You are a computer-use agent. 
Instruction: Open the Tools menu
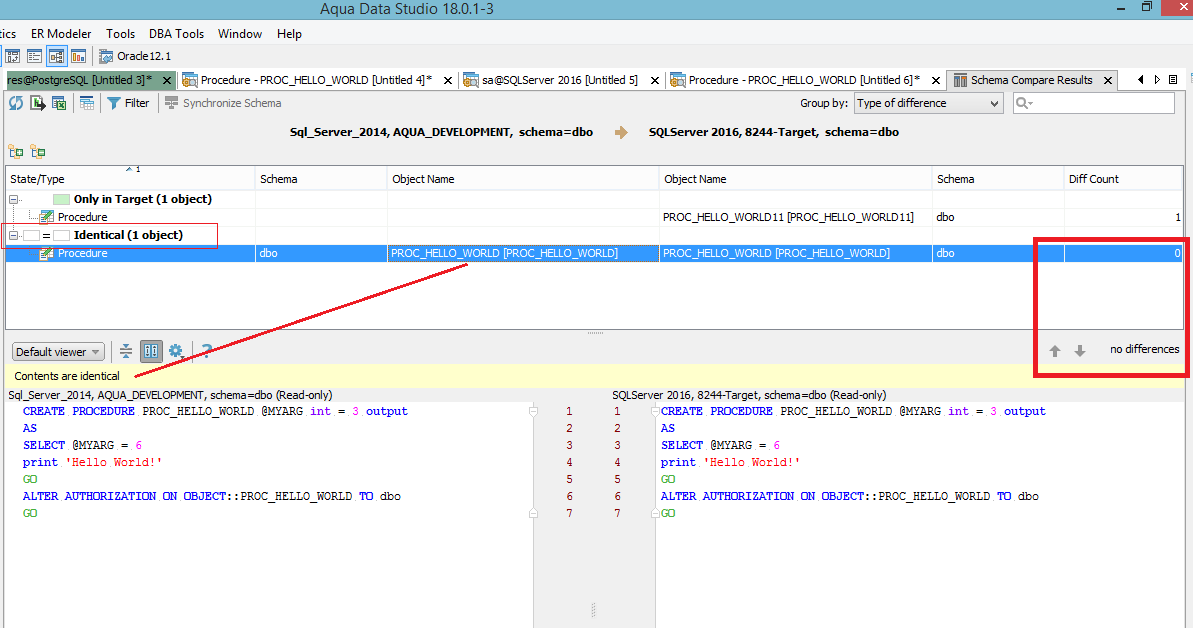(120, 34)
